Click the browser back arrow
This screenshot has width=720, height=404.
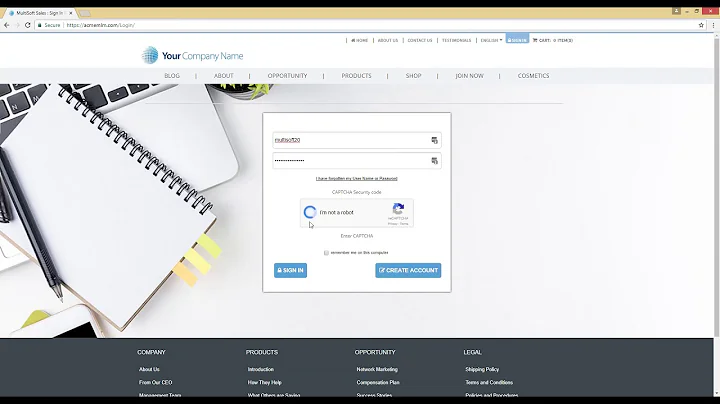(x=6, y=25)
